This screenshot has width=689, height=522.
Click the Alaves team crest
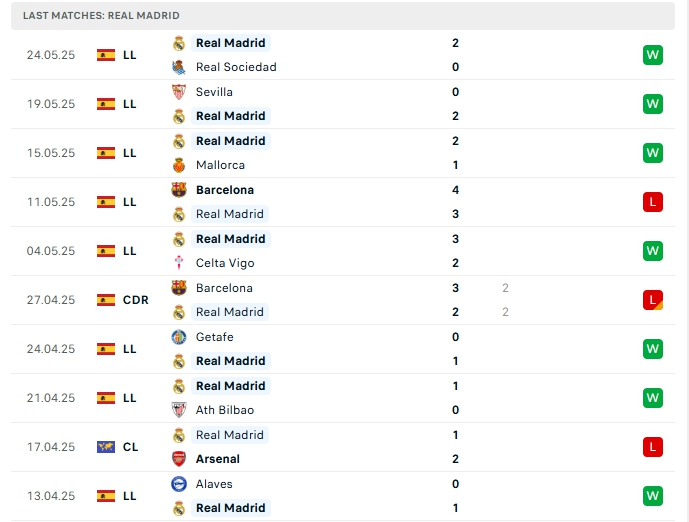click(x=179, y=484)
